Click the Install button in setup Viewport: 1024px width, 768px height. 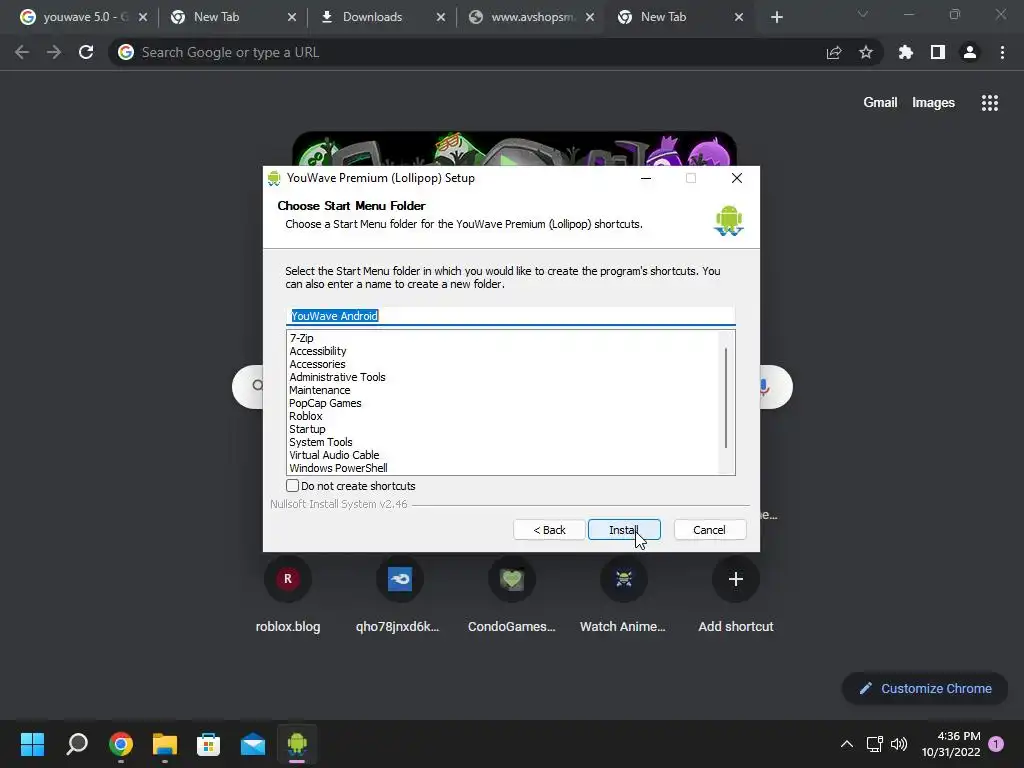click(624, 530)
